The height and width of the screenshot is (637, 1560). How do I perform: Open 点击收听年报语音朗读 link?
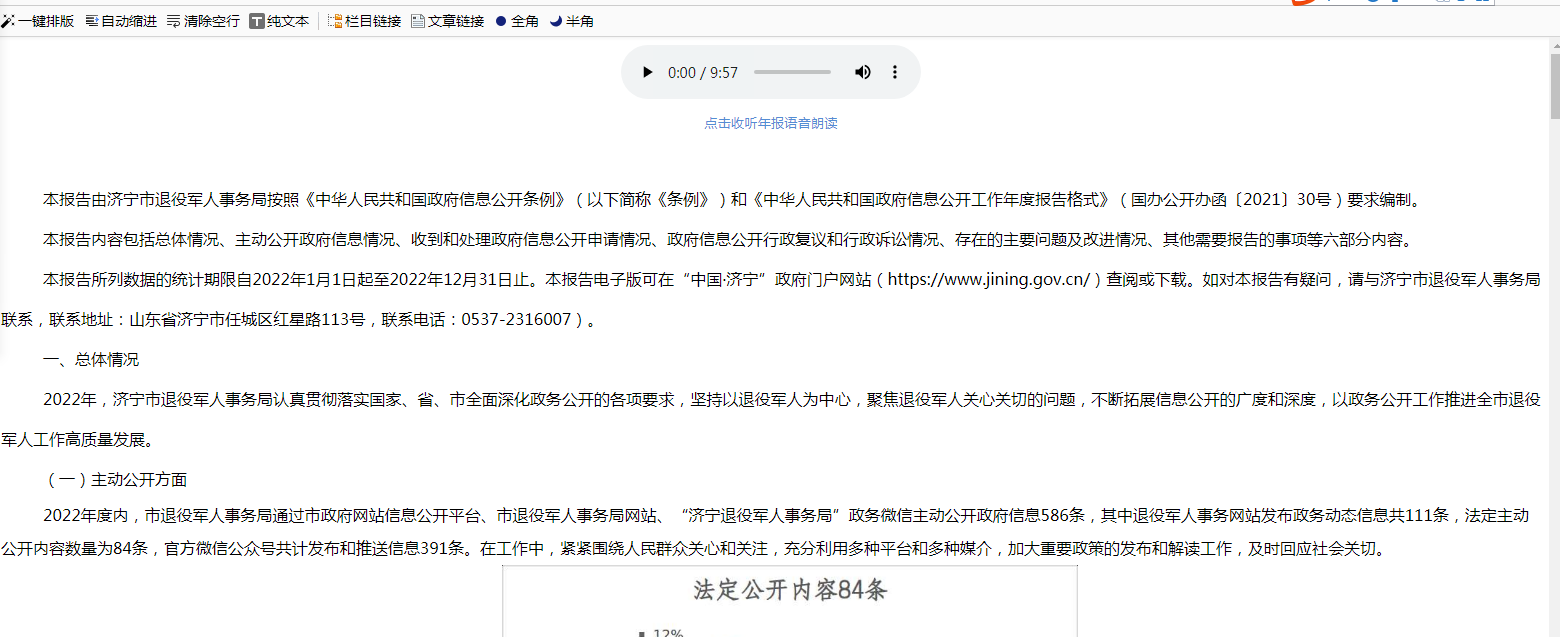click(770, 123)
